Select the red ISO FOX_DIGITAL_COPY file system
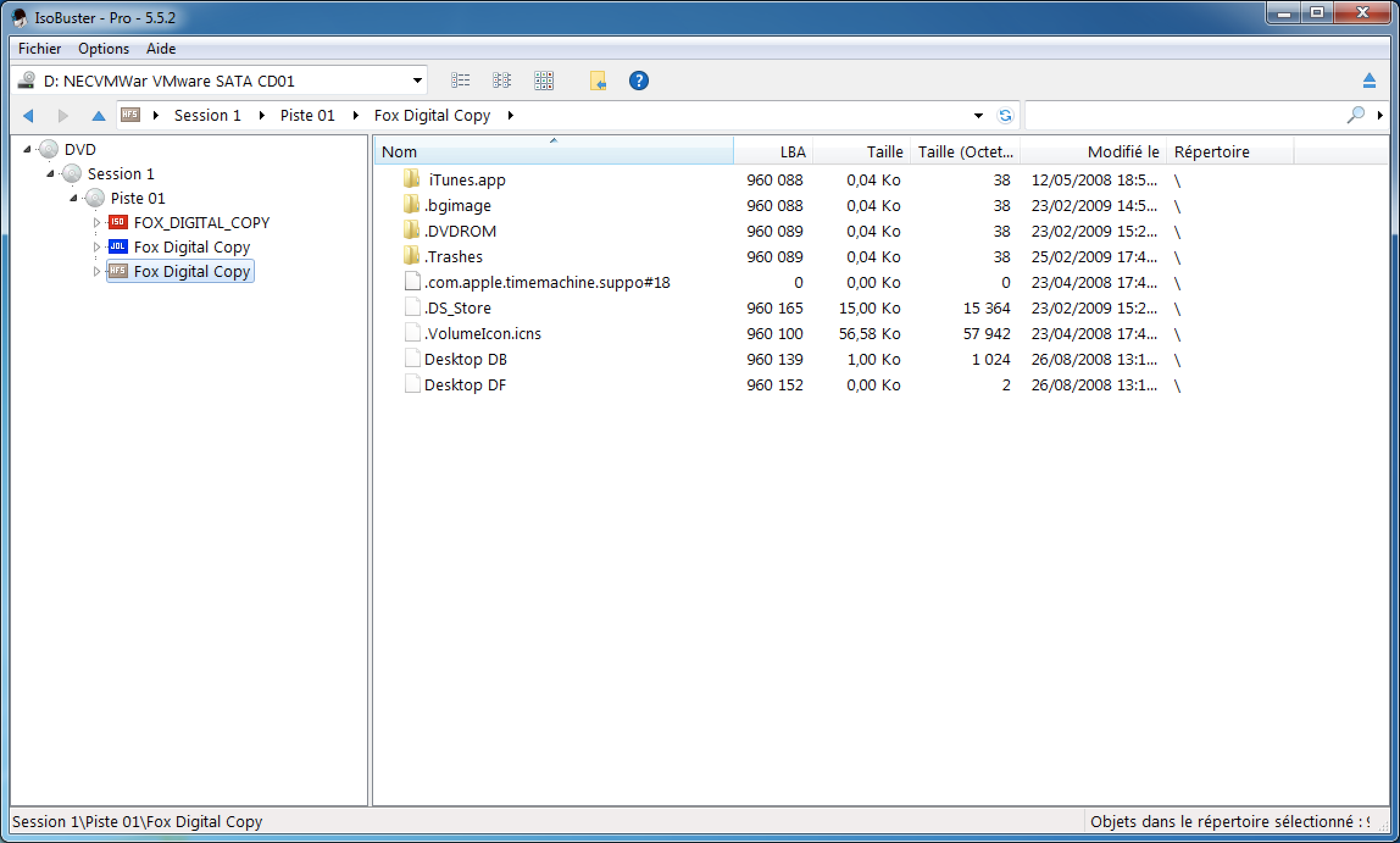Viewport: 1400px width, 843px height. click(x=201, y=223)
